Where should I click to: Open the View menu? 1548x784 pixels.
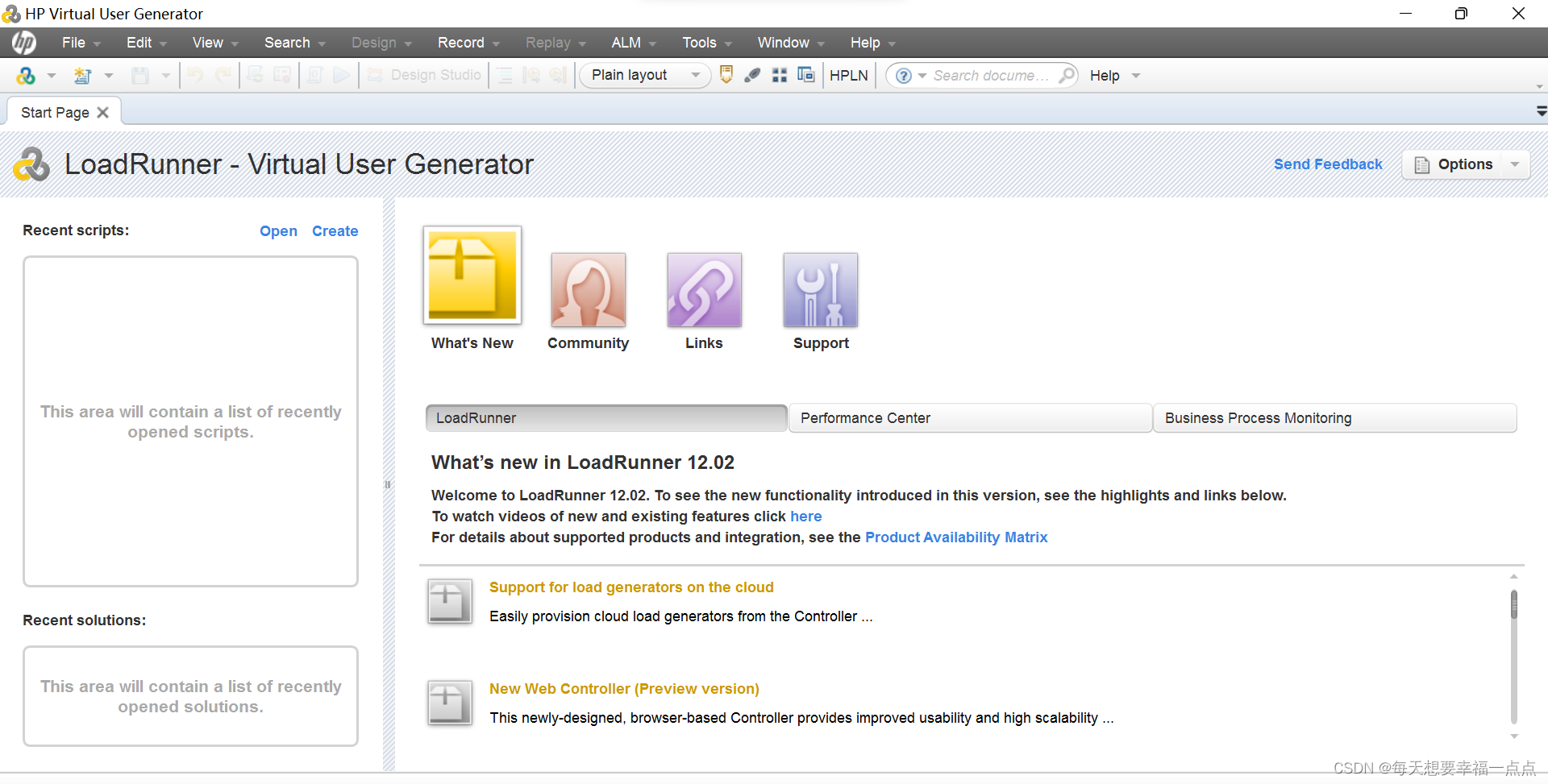(215, 43)
